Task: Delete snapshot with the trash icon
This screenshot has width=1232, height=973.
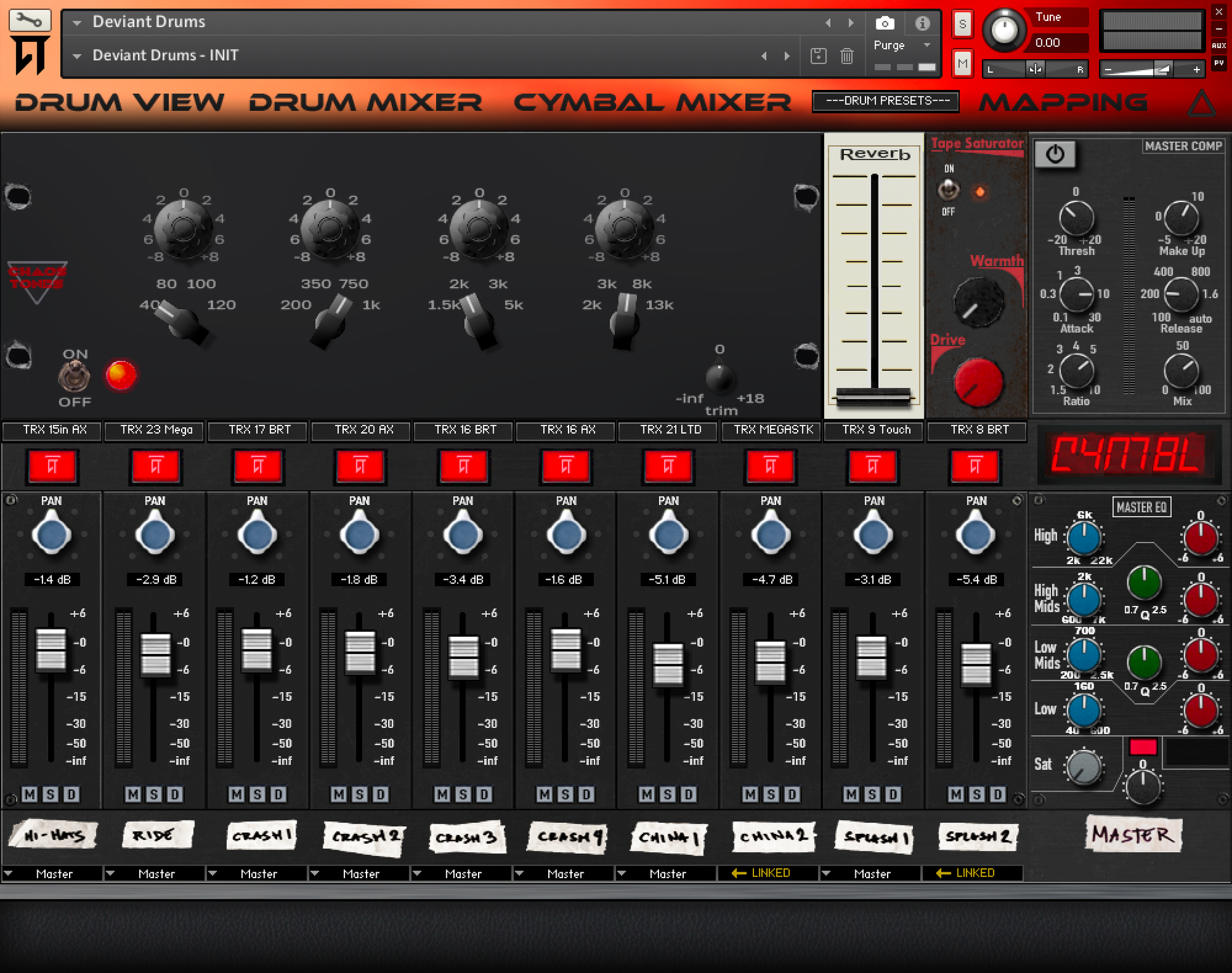Action: coord(847,56)
